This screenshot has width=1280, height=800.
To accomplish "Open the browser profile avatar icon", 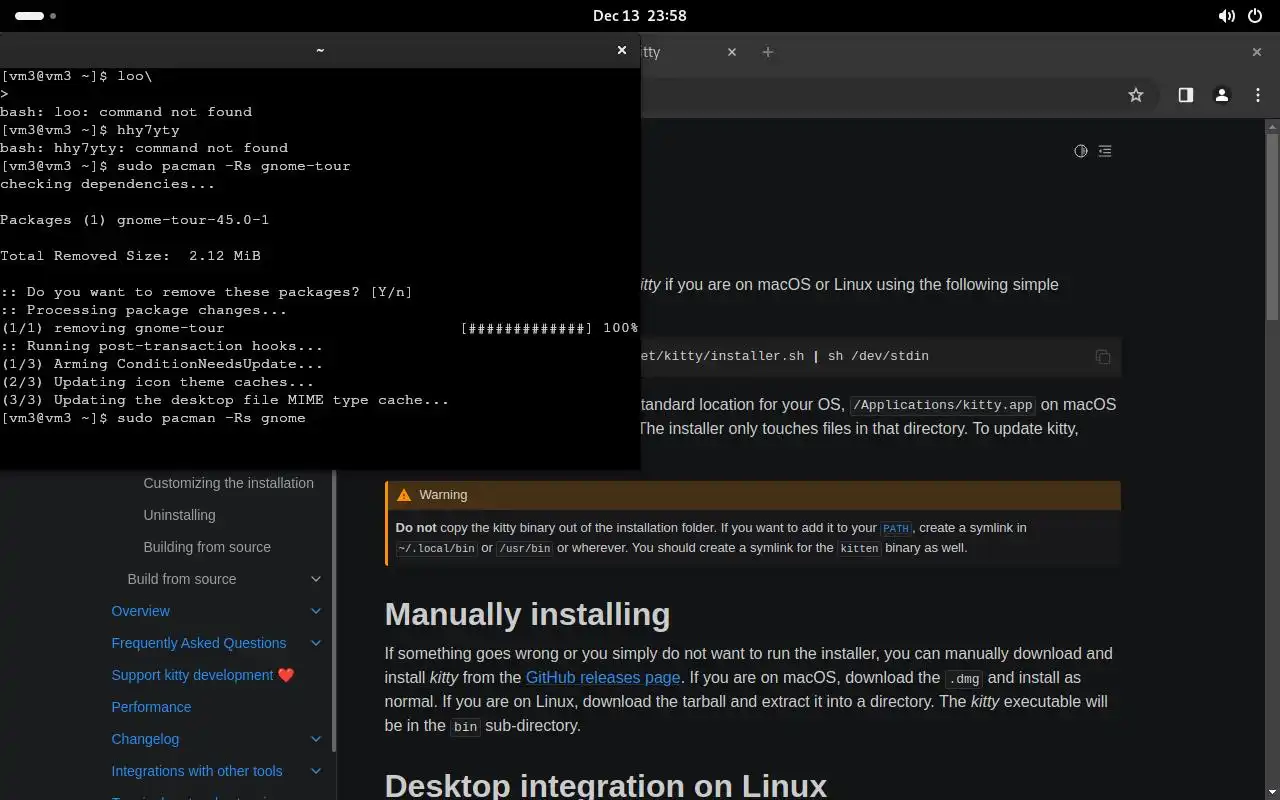I will 1221,95.
